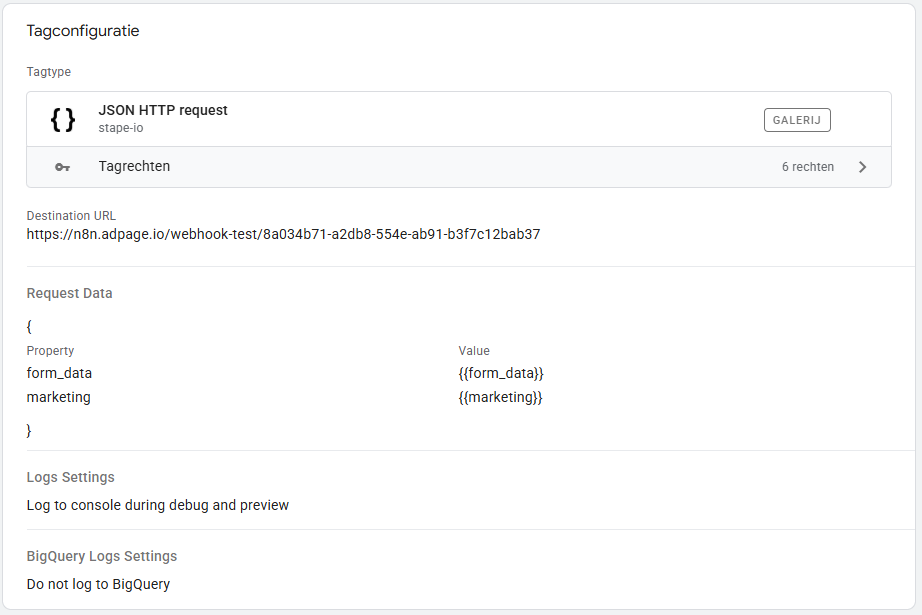Open the Tagrechten permissions row

click(x=134, y=167)
